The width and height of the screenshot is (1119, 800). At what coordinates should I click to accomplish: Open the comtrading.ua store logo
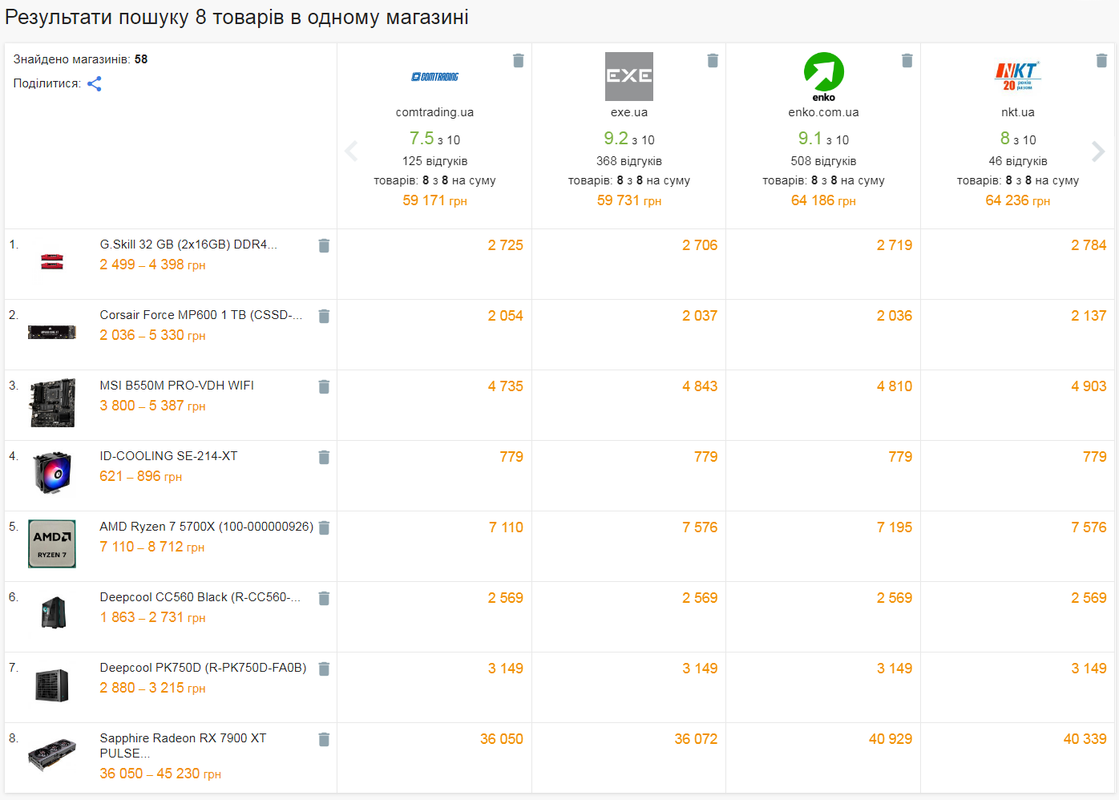tap(435, 76)
